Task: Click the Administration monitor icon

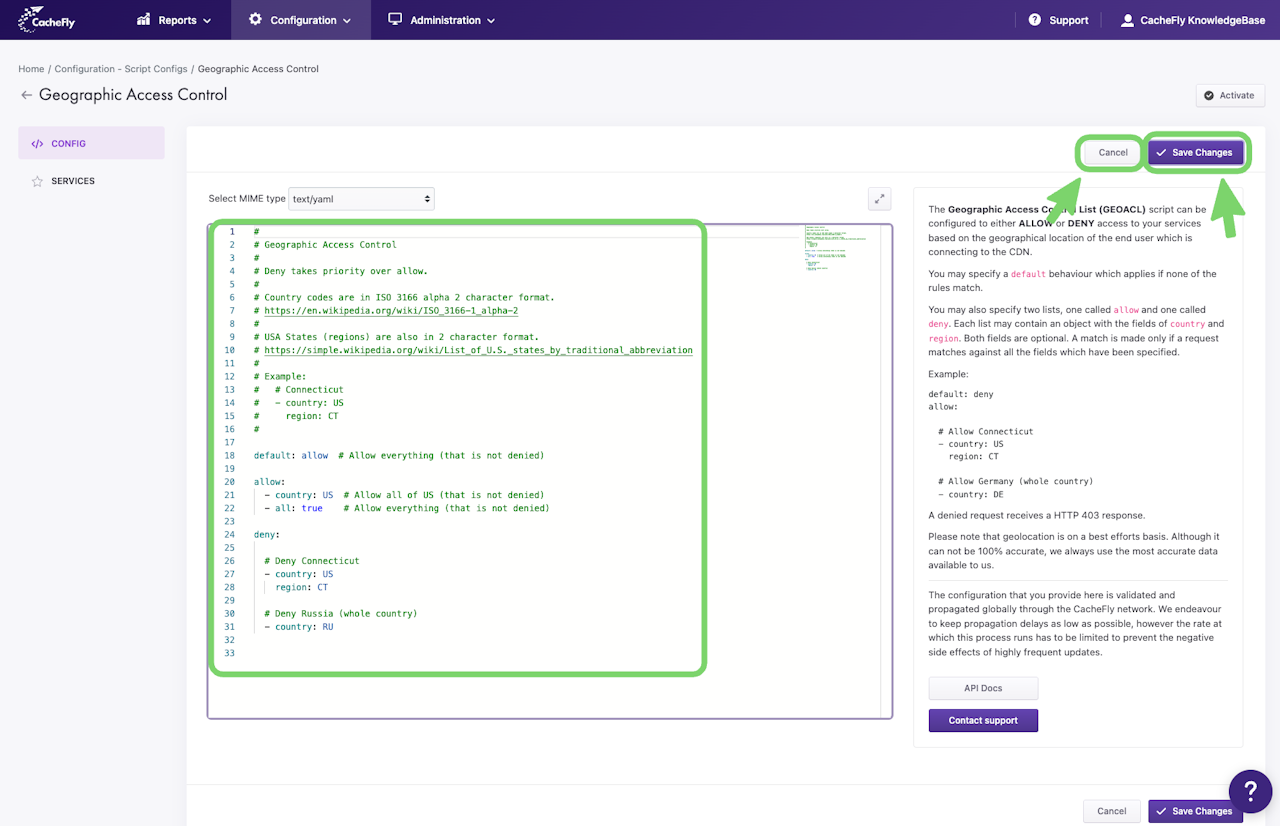Action: (395, 20)
